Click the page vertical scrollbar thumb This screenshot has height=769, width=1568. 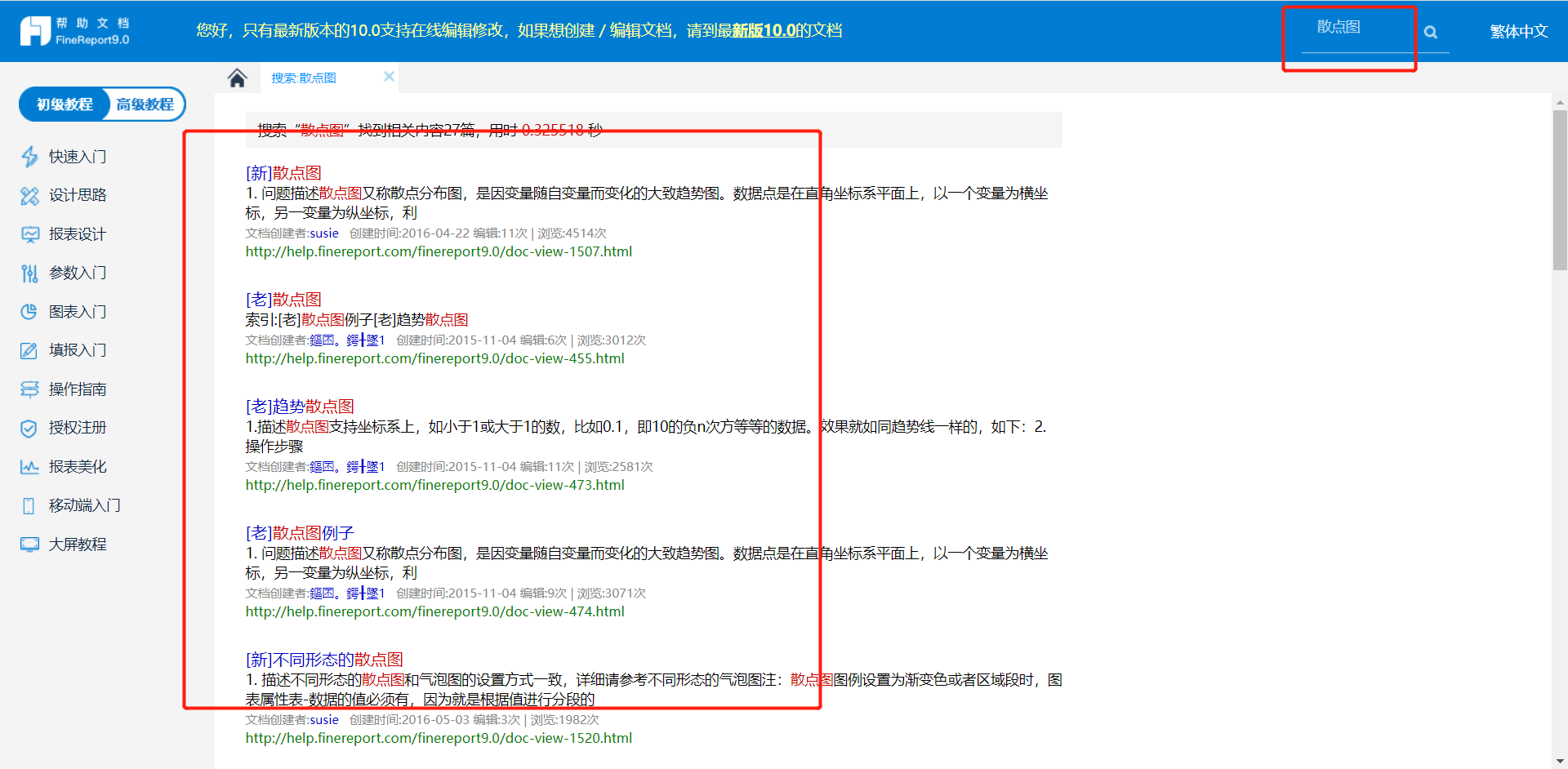click(1560, 190)
